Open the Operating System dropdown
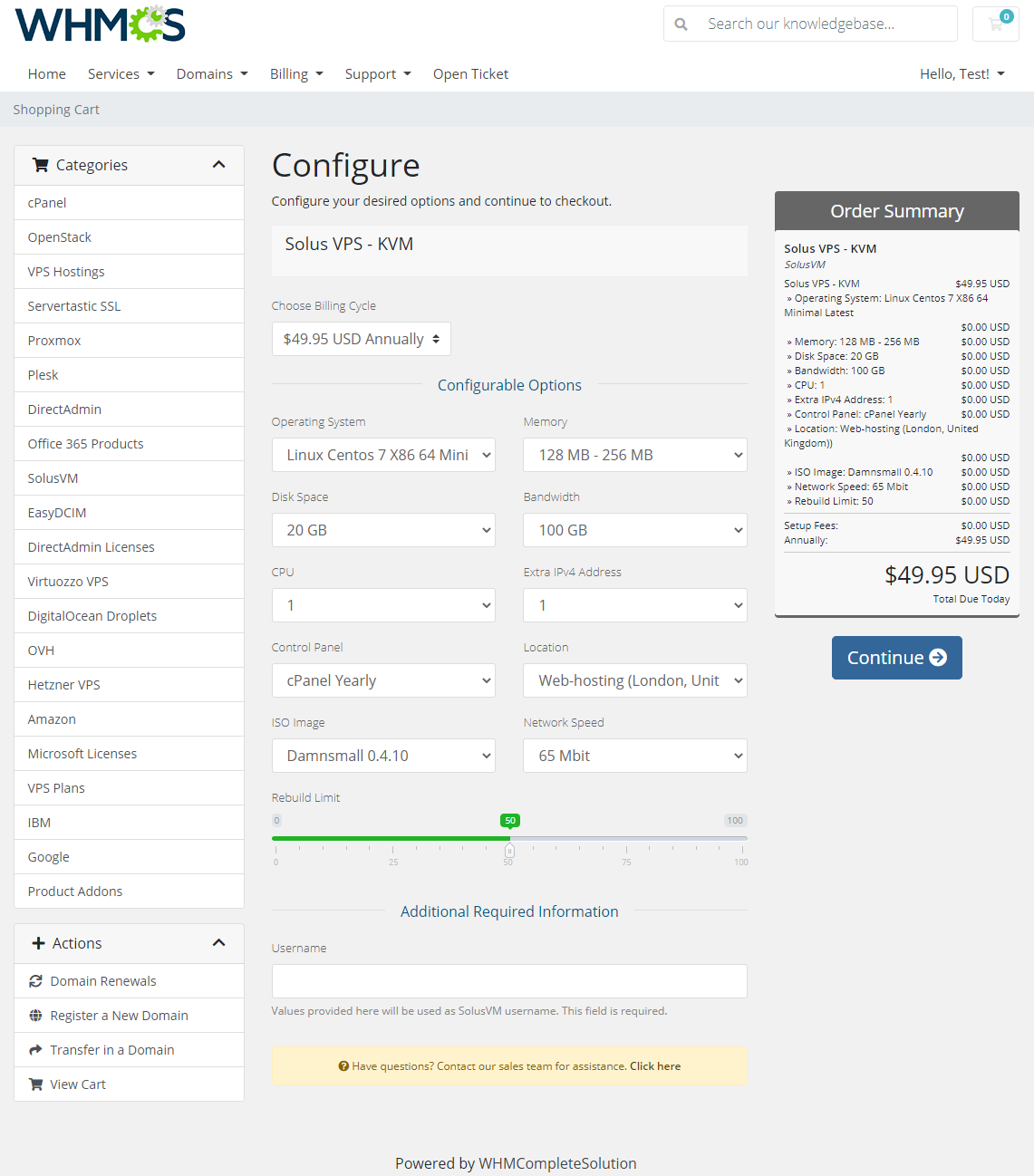Image resolution: width=1034 pixels, height=1176 pixels. point(383,455)
